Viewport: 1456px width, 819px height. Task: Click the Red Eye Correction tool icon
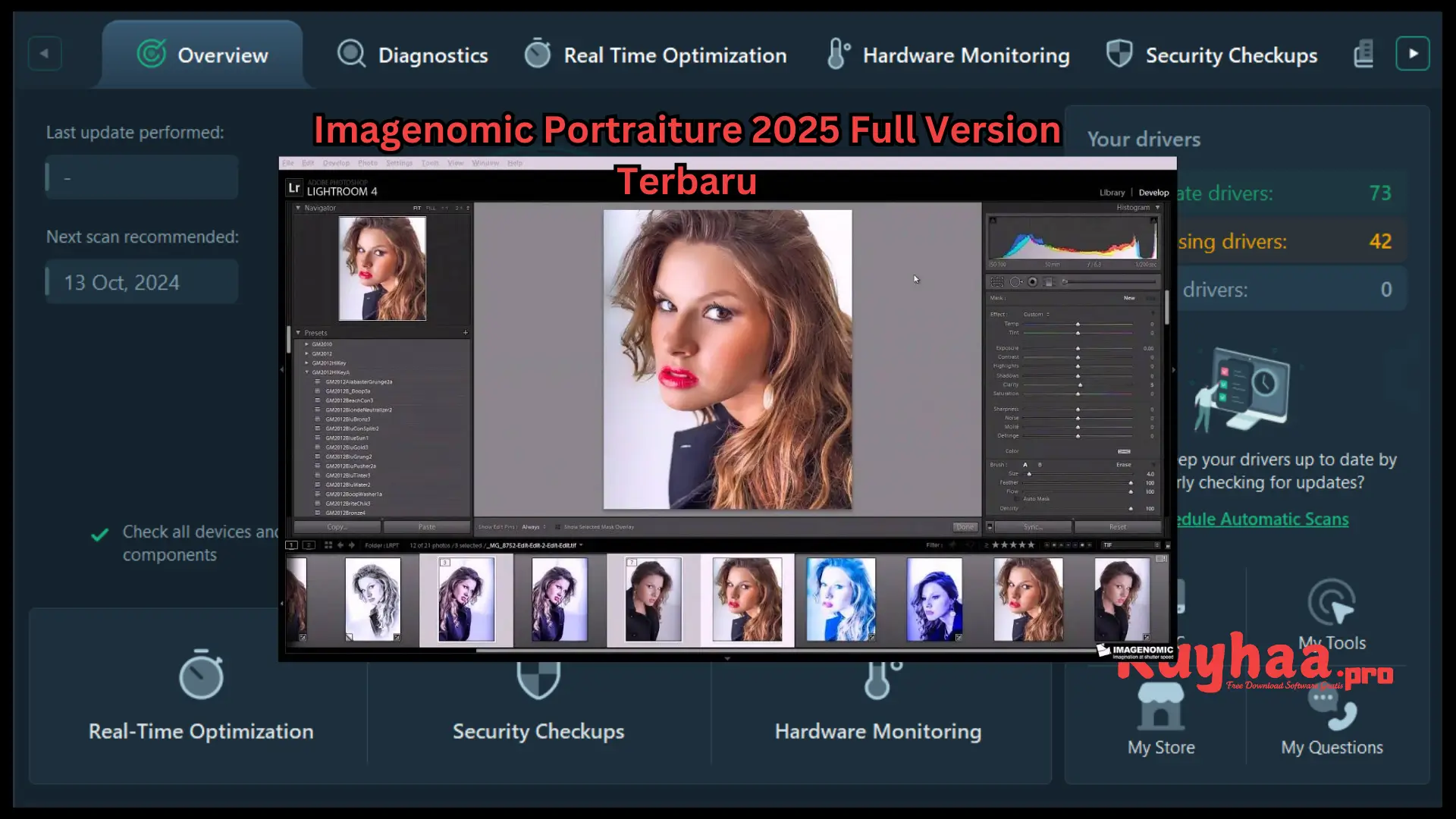pos(1032,282)
